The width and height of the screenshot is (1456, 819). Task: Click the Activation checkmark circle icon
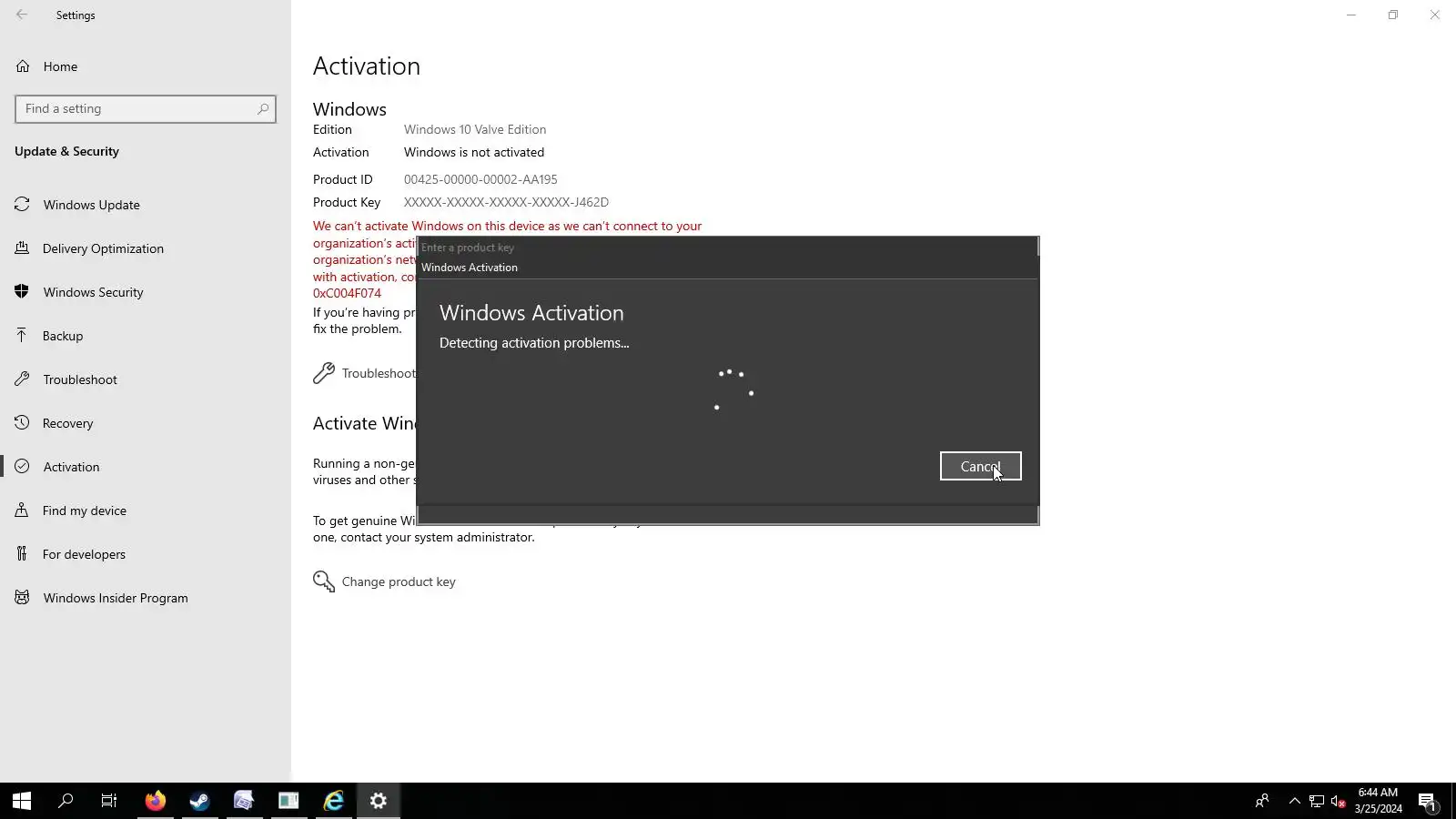click(x=23, y=467)
